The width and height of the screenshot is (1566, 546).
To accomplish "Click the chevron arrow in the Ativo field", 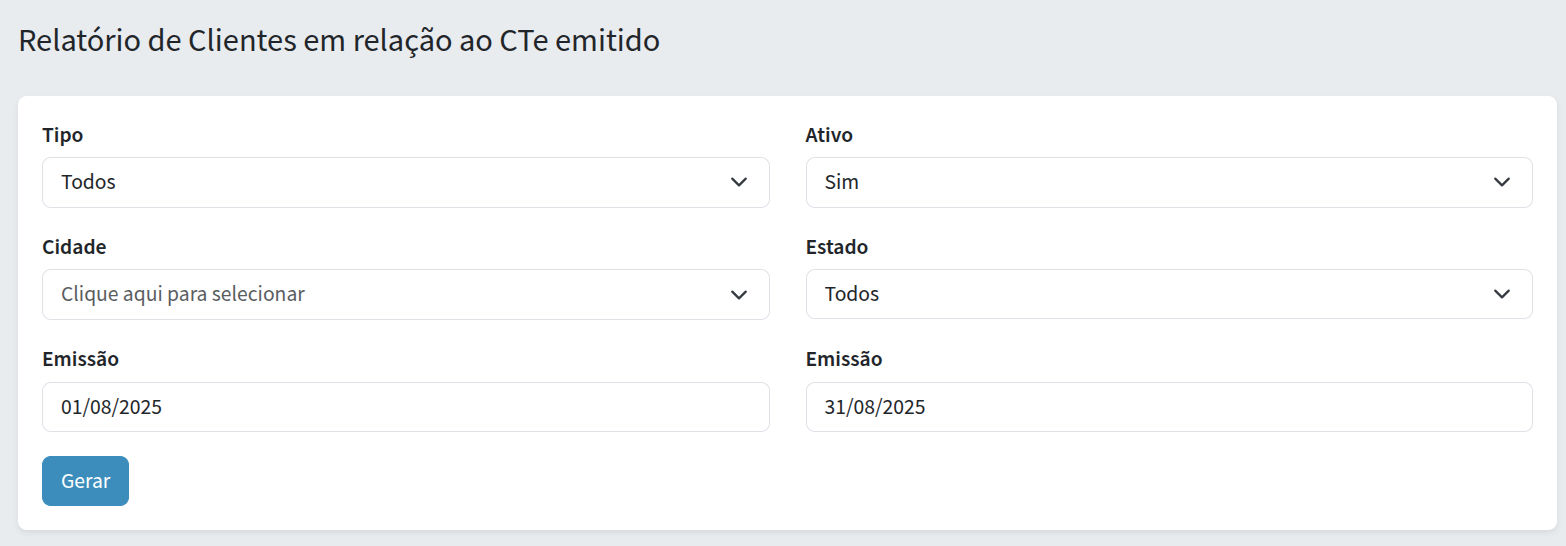I will click(1501, 182).
